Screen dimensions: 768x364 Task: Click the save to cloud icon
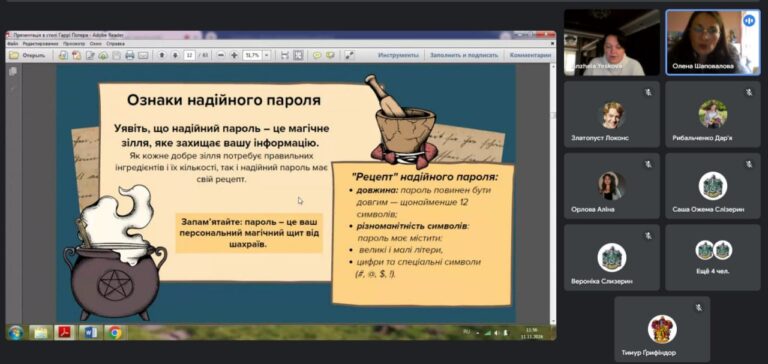pos(103,55)
